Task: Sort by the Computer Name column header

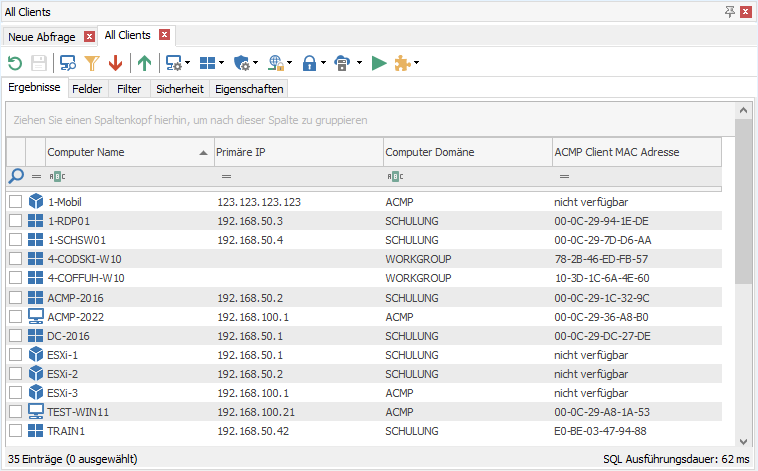Action: [120, 152]
